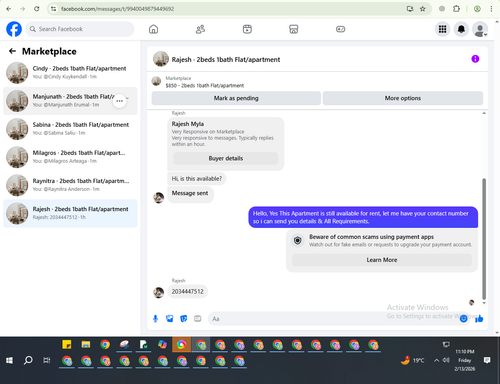Go back from Marketplace chats list
500x384 pixels.
pos(12,51)
